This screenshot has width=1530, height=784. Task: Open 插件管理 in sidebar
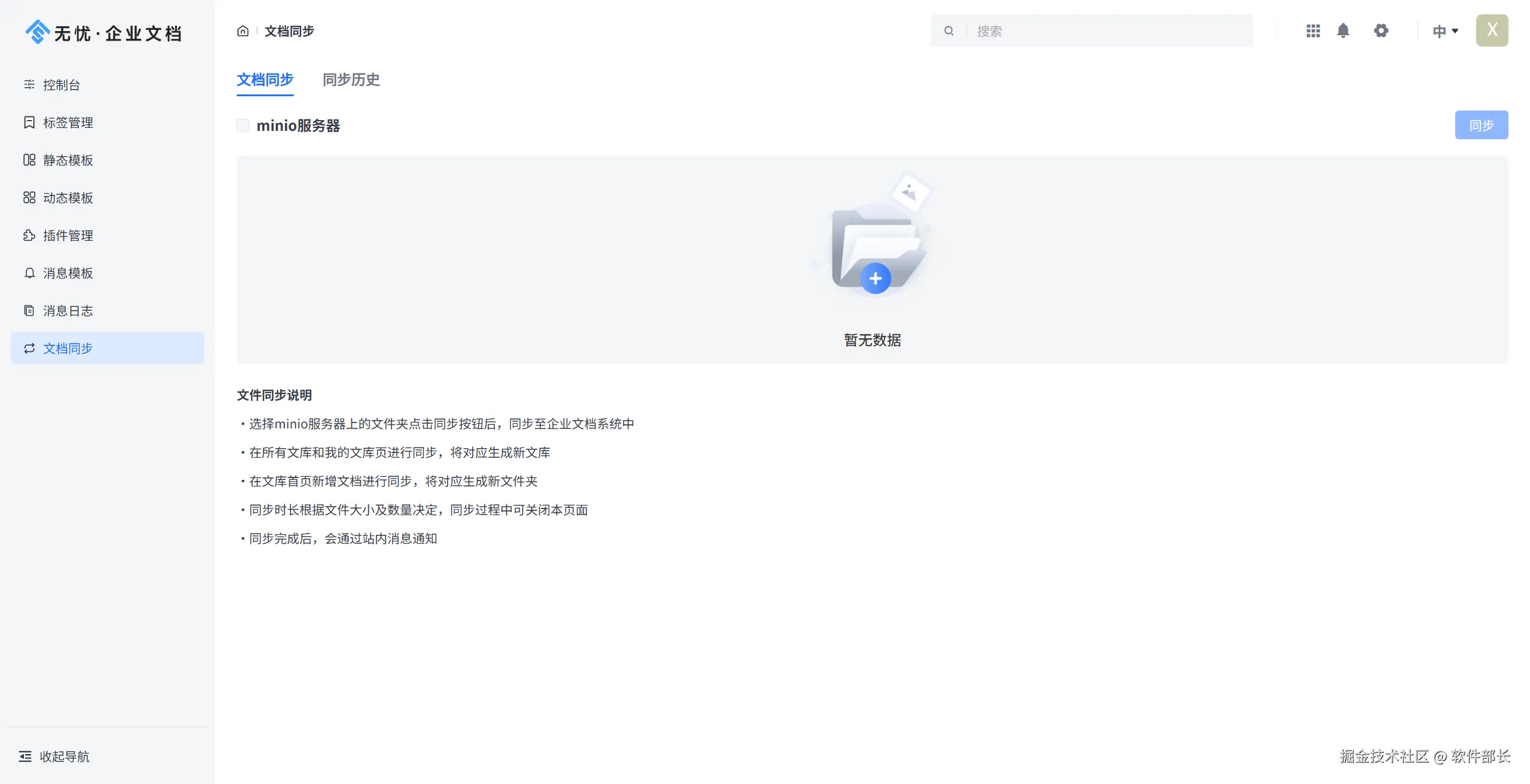click(x=68, y=235)
